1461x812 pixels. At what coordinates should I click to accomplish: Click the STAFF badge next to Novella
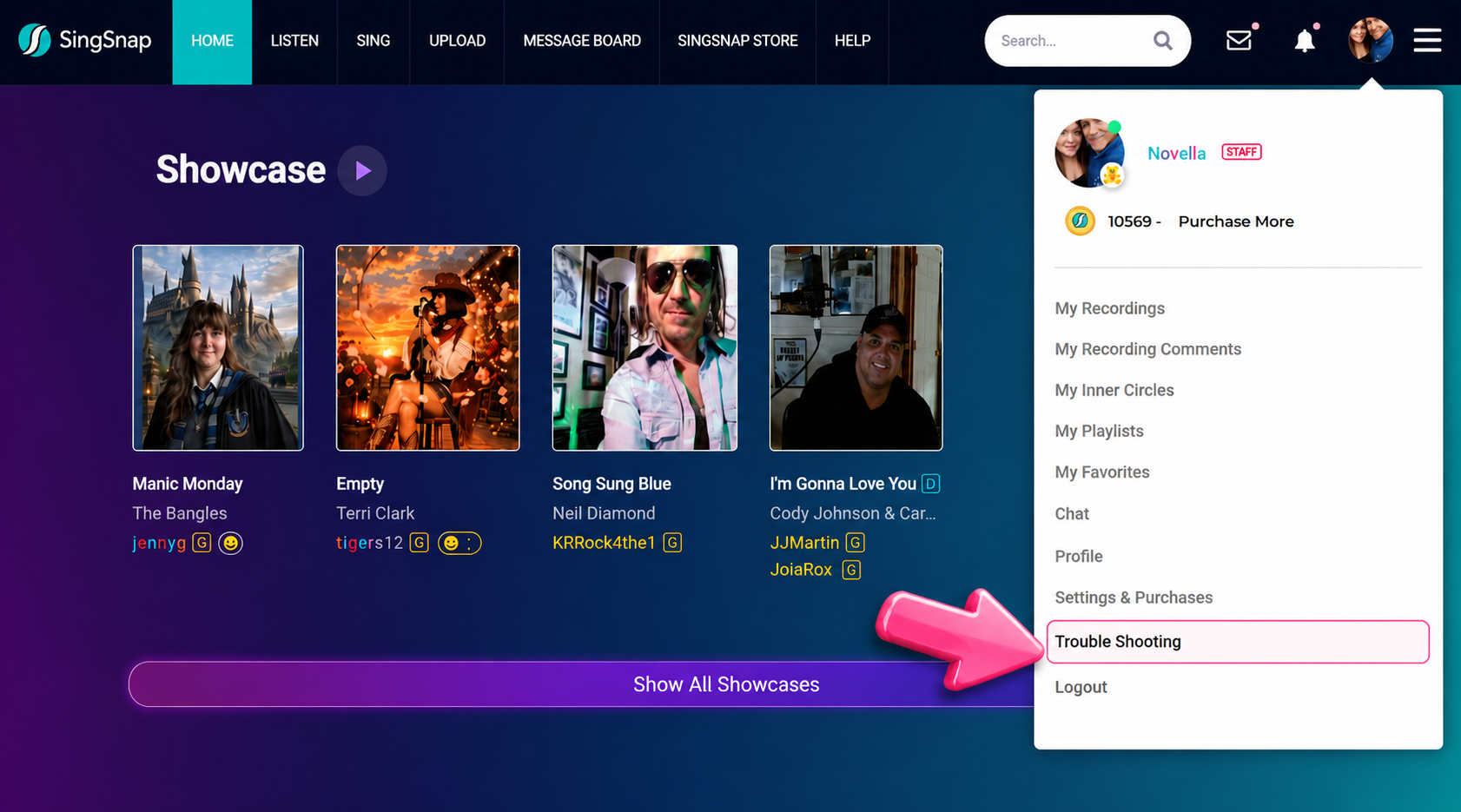(1241, 152)
